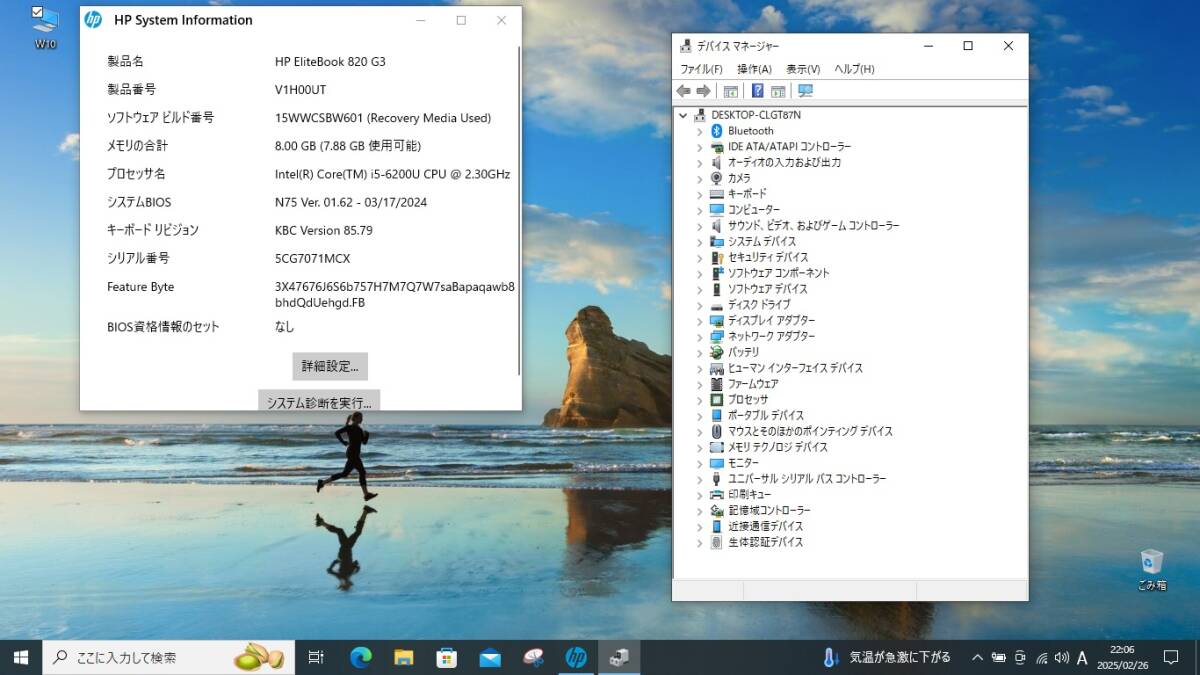Image resolution: width=1200 pixels, height=675 pixels.
Task: Show hidden system tray icons chevron
Action: (977, 658)
